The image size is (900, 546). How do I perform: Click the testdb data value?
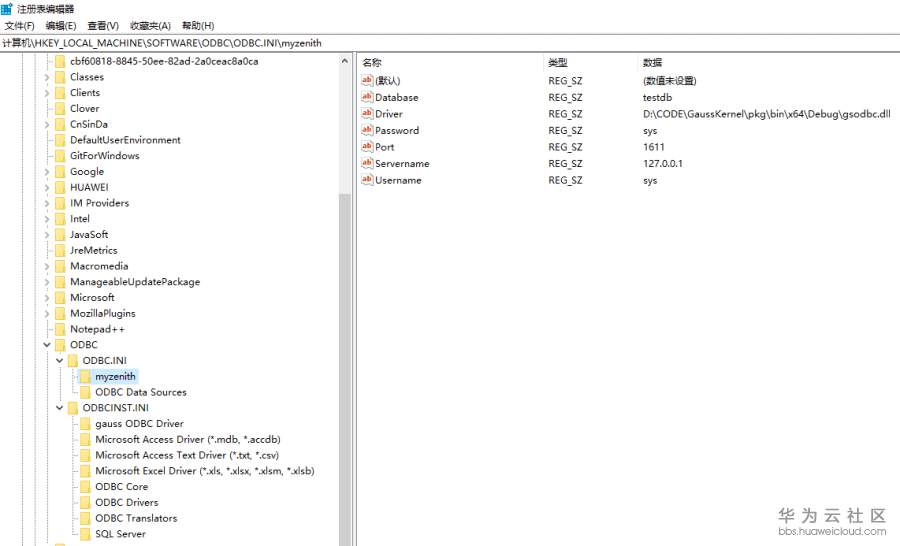click(657, 97)
